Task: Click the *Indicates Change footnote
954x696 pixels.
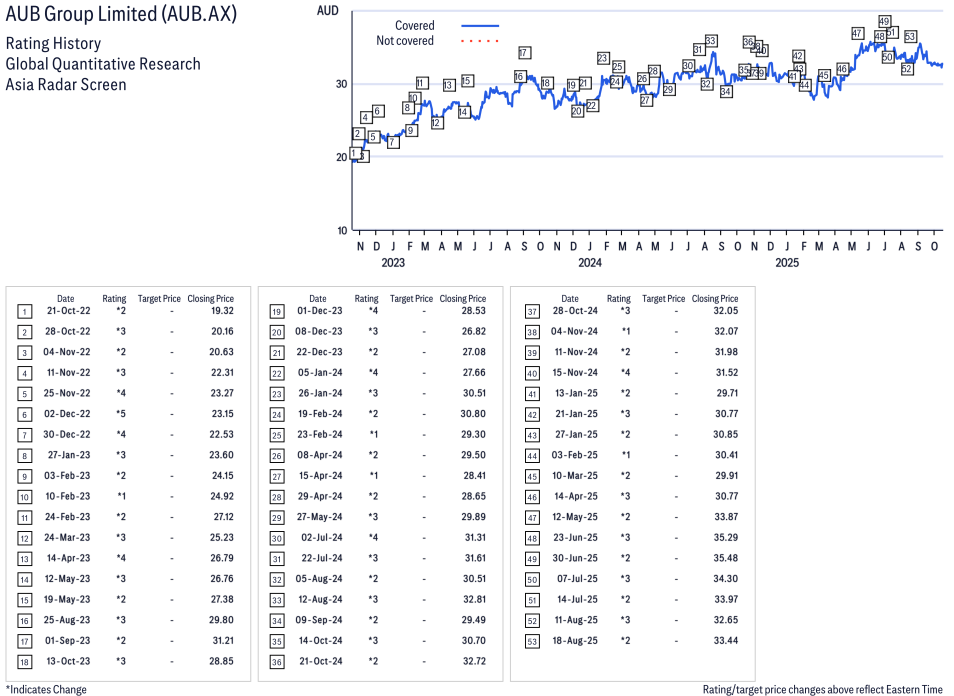Action: tap(46, 689)
